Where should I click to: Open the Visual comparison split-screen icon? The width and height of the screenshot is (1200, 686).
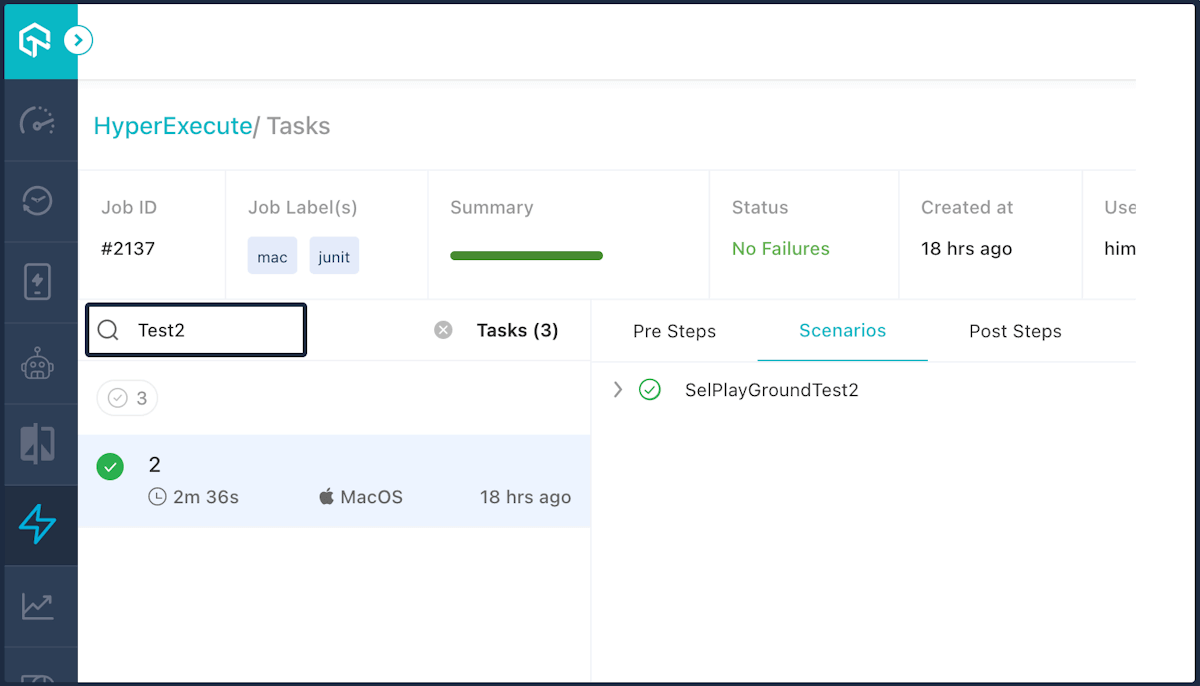(38, 444)
